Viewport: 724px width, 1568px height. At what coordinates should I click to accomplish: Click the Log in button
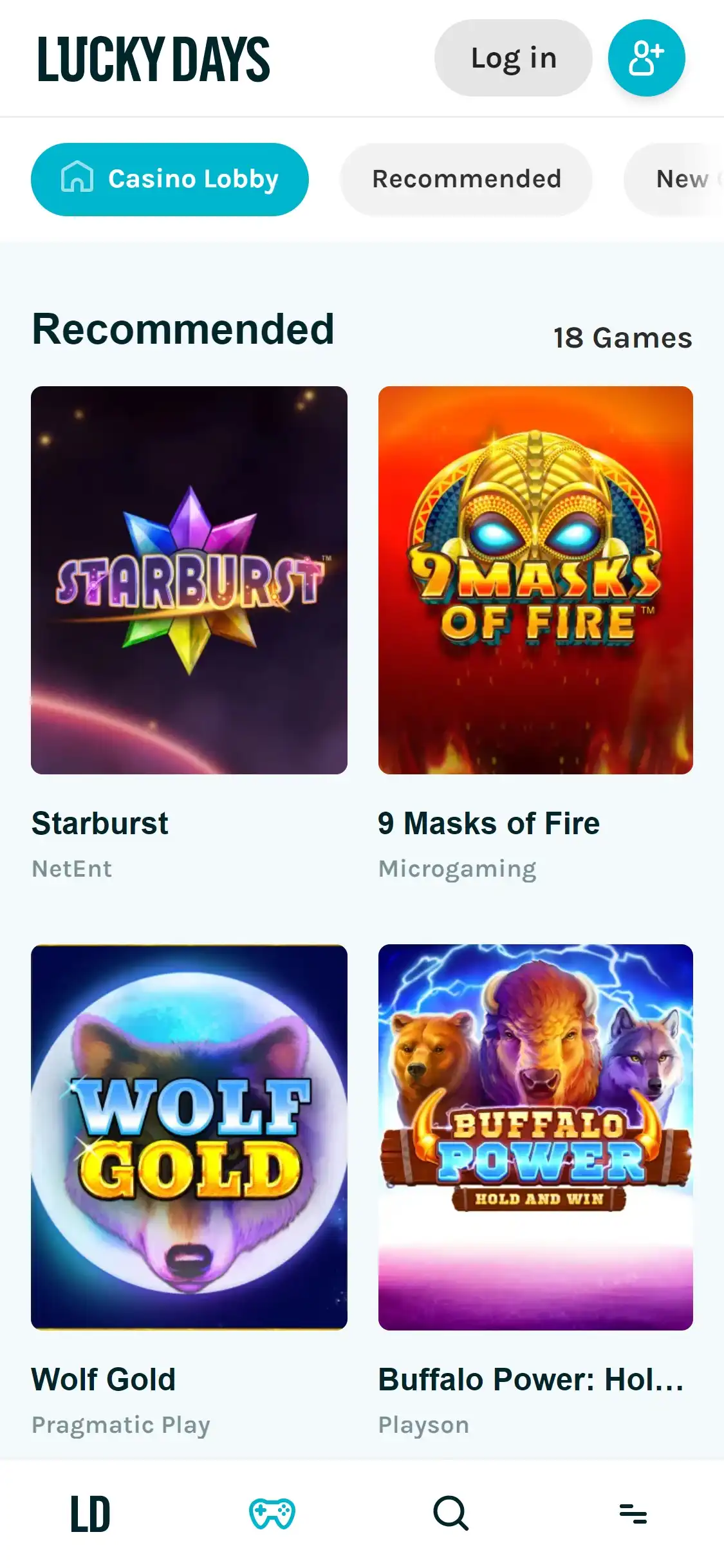[514, 58]
